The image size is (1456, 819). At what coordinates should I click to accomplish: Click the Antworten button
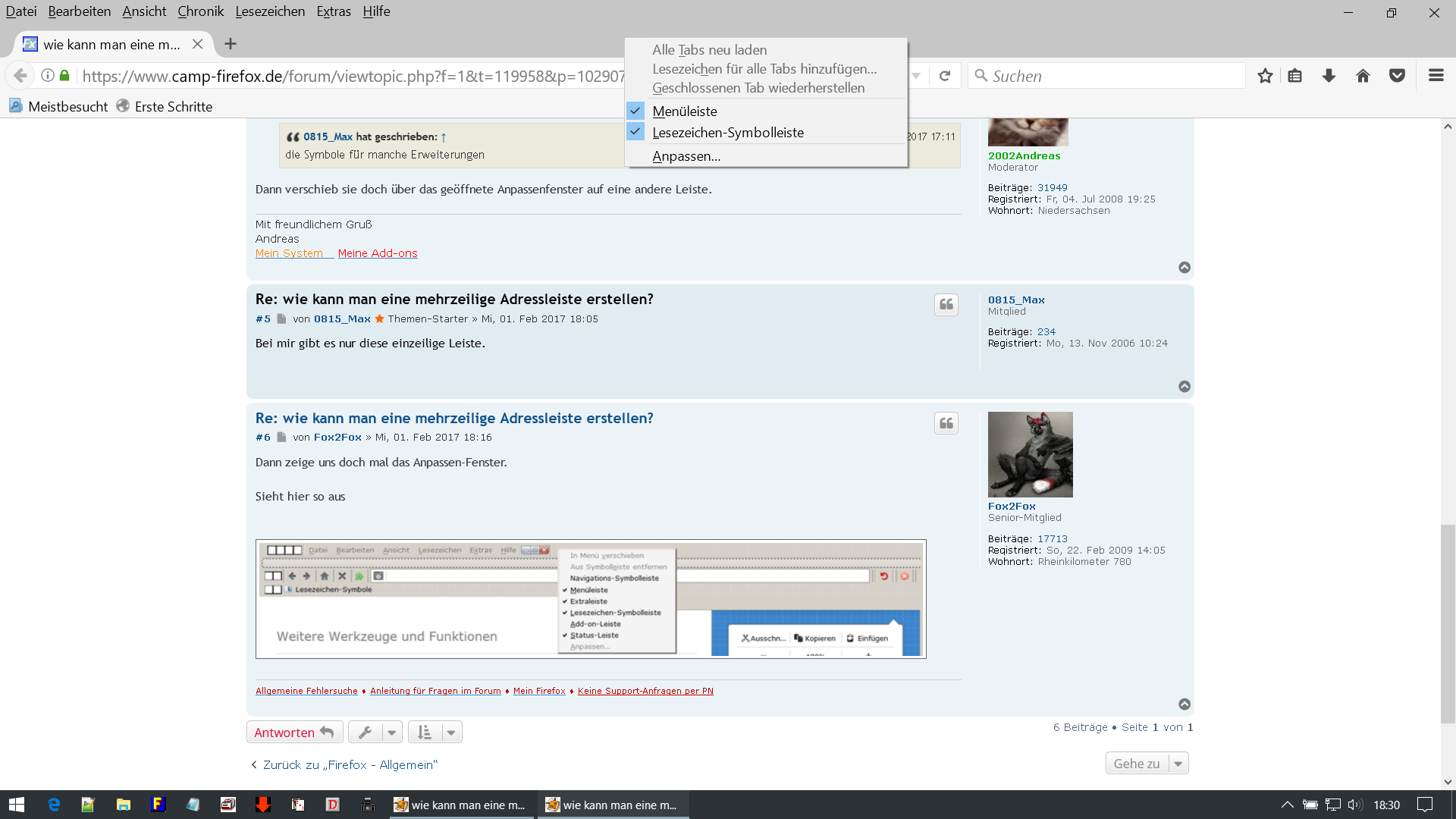click(294, 733)
